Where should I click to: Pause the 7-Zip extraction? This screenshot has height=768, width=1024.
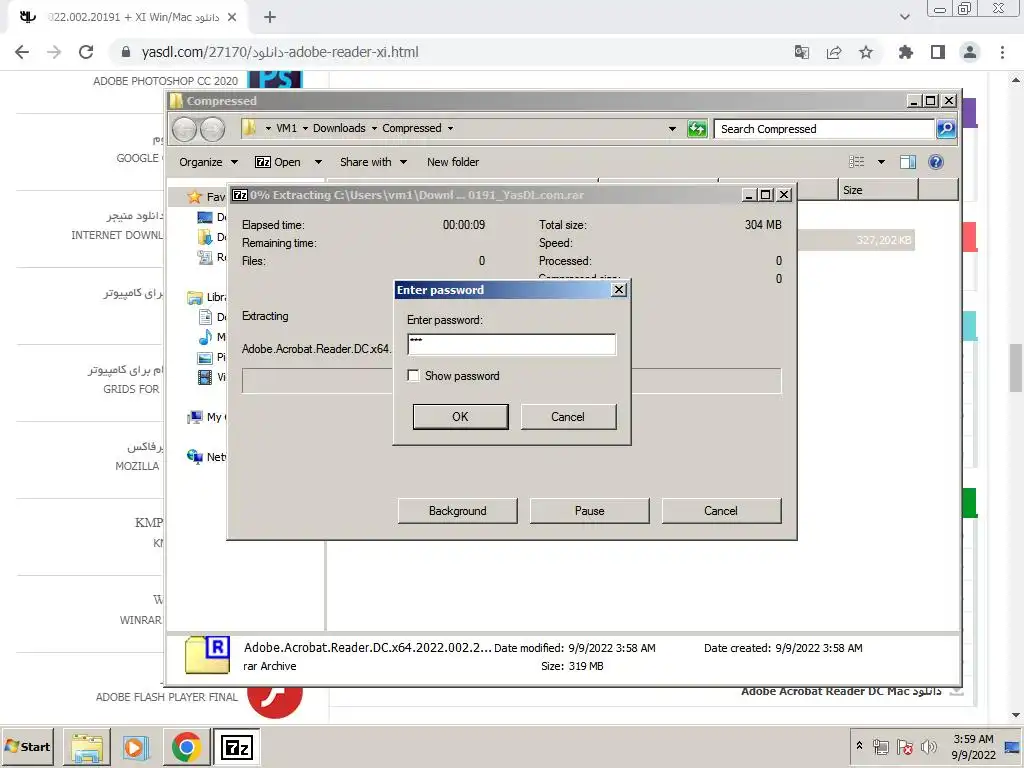(589, 511)
